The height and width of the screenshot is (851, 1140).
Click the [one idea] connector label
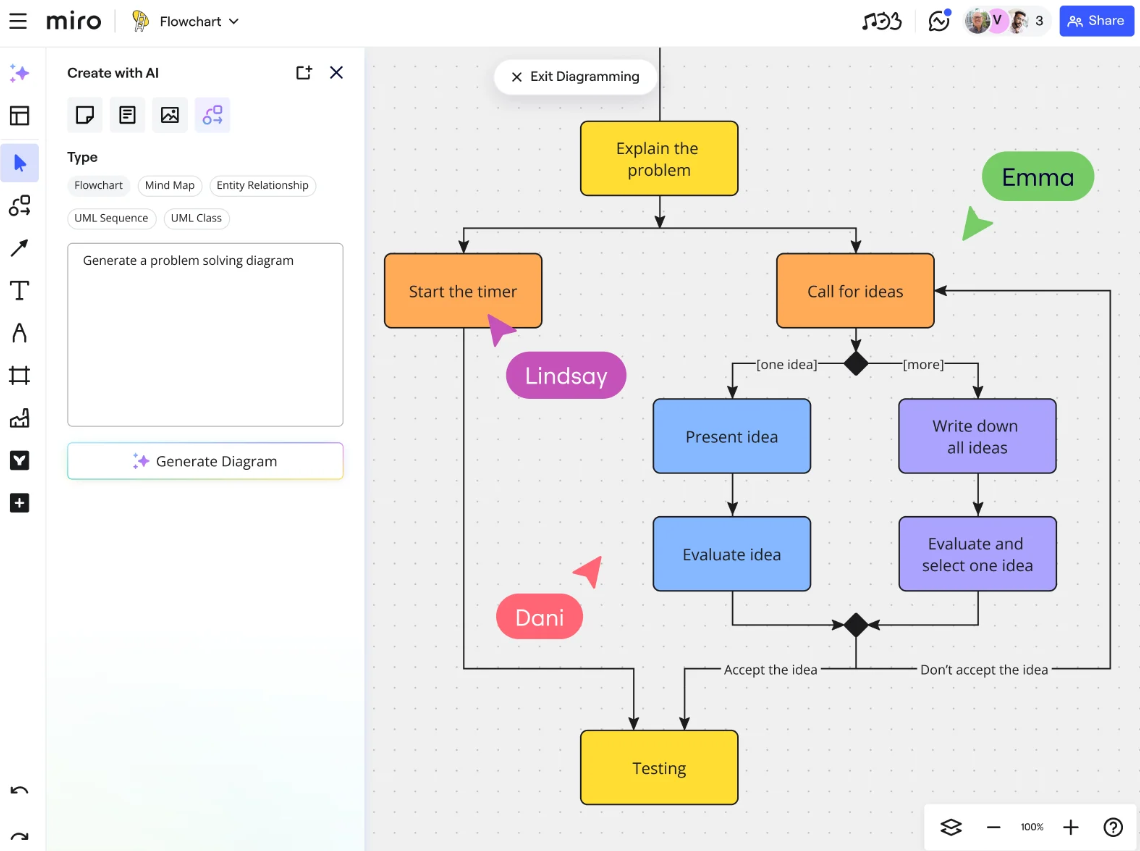(787, 364)
